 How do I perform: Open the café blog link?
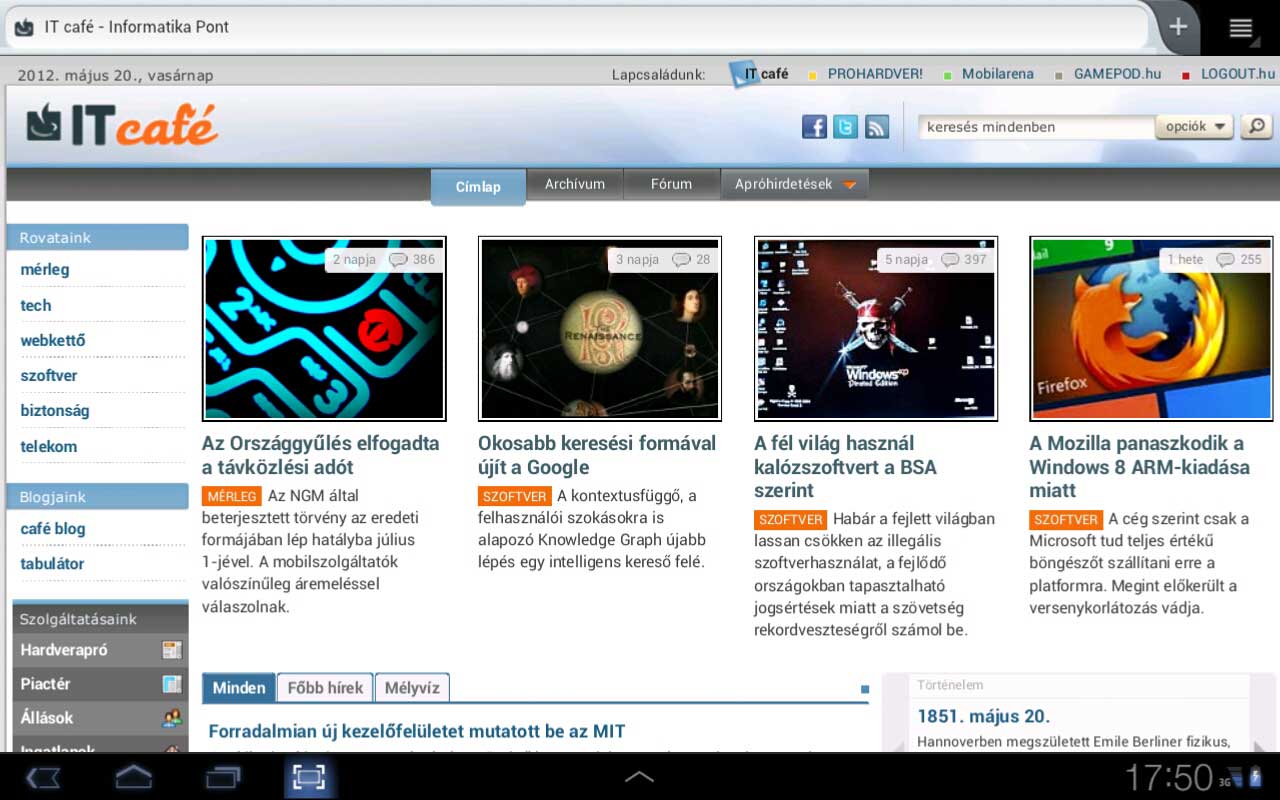click(x=53, y=529)
